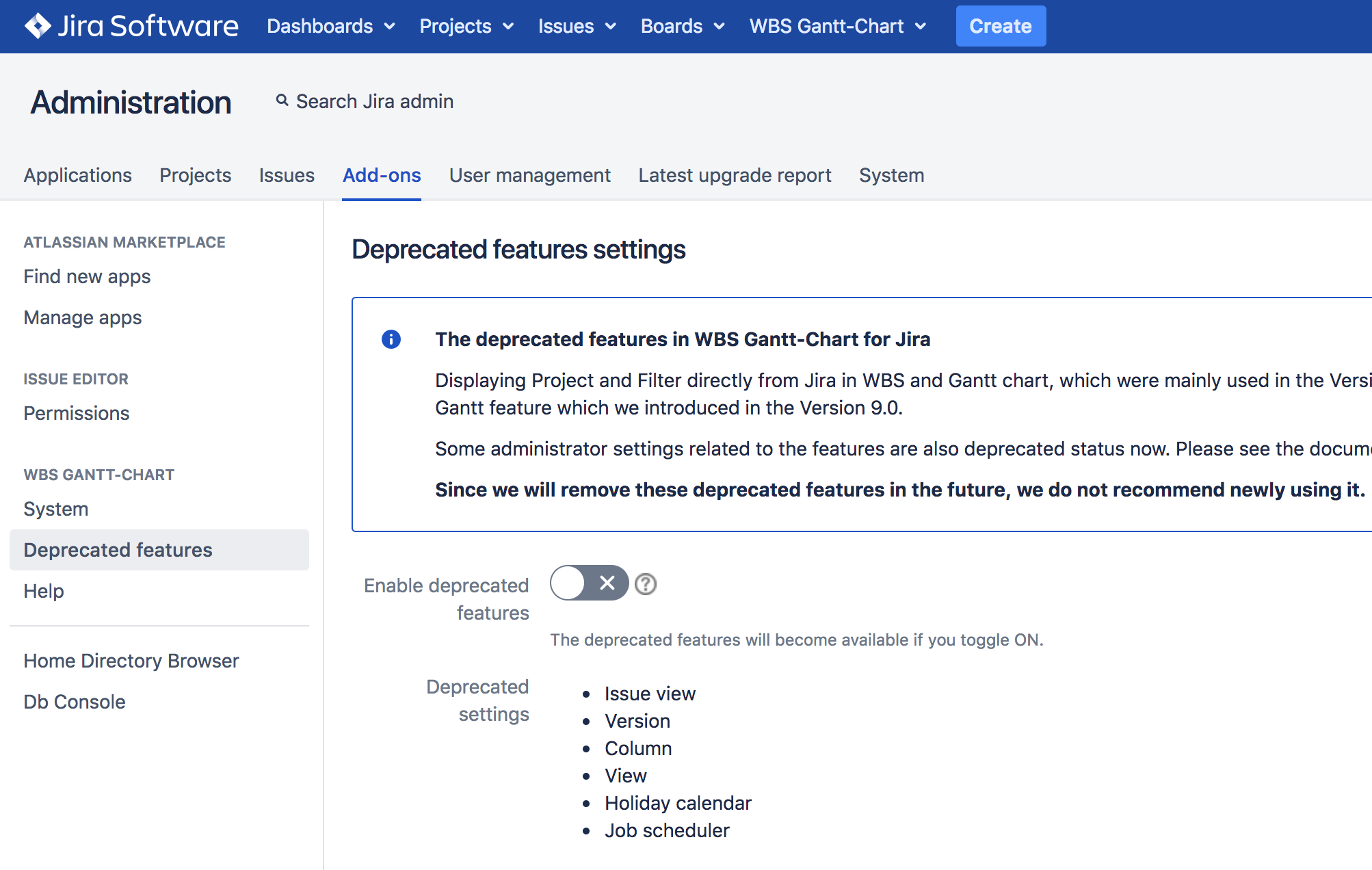Click the Search Jira admin input field
This screenshot has width=1372, height=870.
click(375, 101)
